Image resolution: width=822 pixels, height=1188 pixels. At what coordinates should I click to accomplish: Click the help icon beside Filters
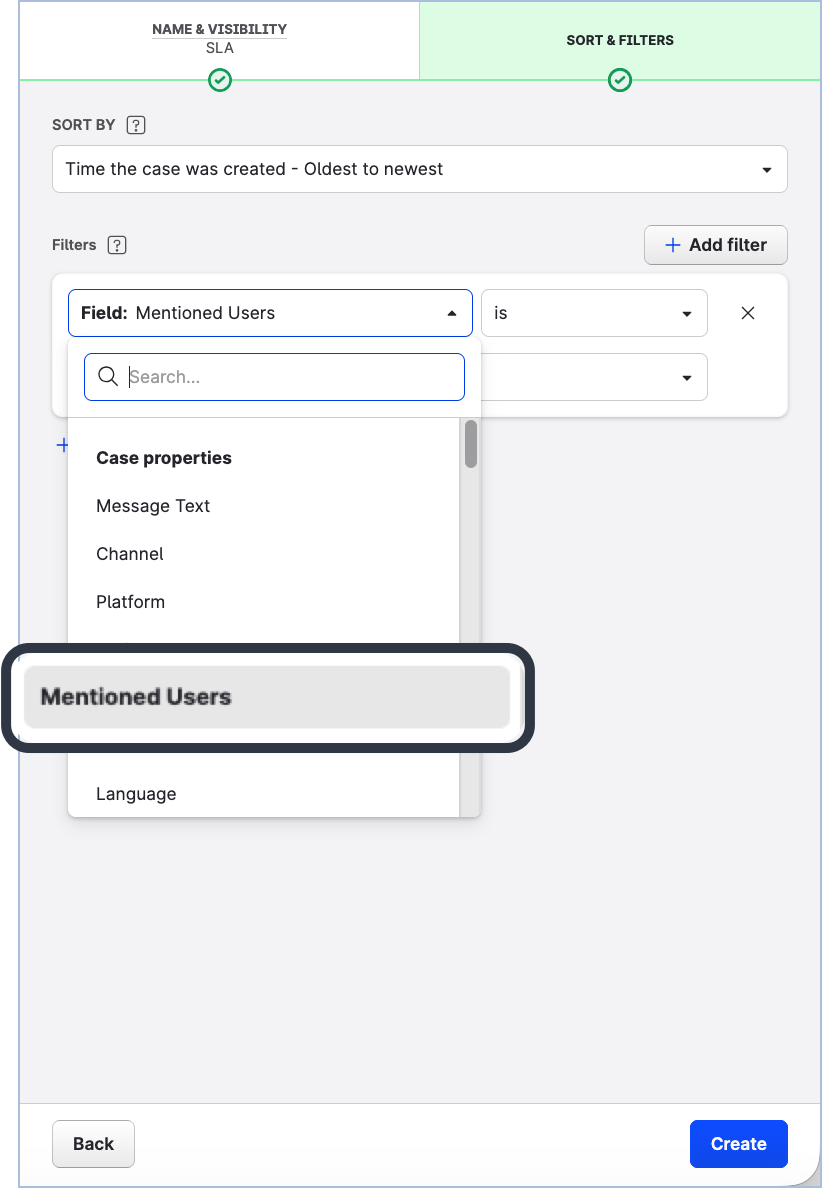(x=117, y=245)
